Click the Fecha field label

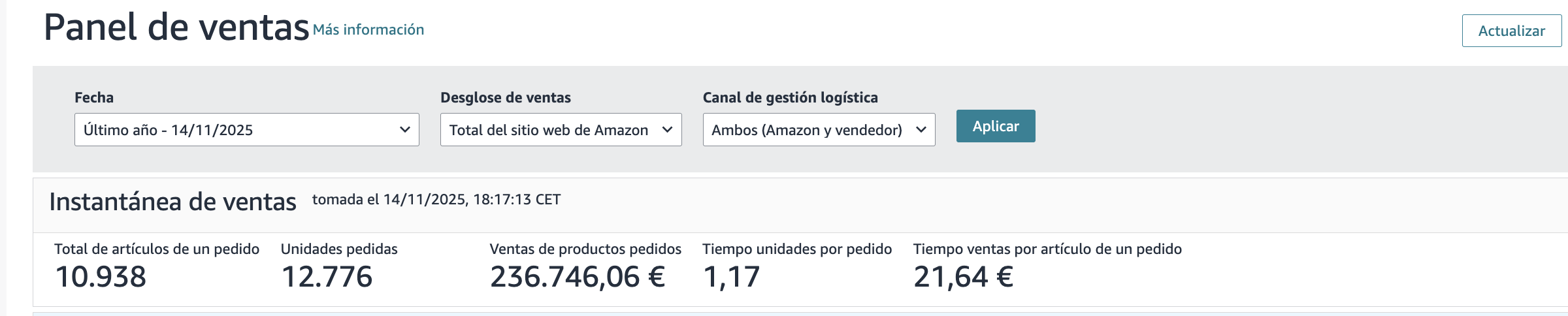click(94, 98)
